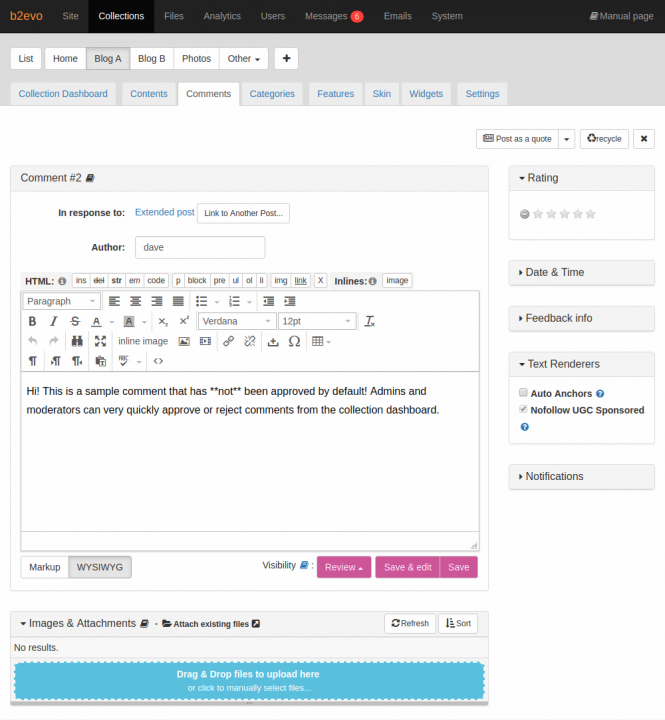
Task: Toggle Nofollow UGC Sponsored checkbox
Action: coord(523,409)
